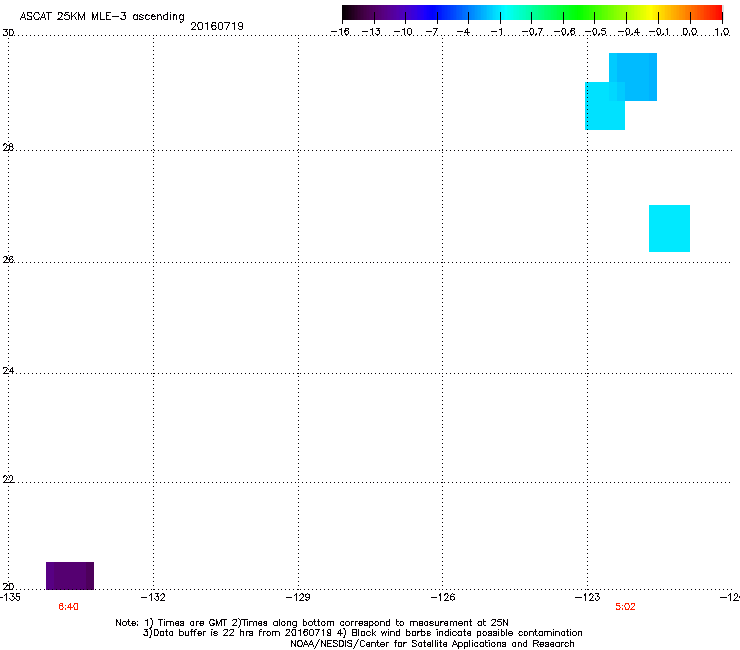Click the title text 'ASCAT 25KM MLE-3 ascending'
The width and height of the screenshot is (740, 650).
(102, 17)
